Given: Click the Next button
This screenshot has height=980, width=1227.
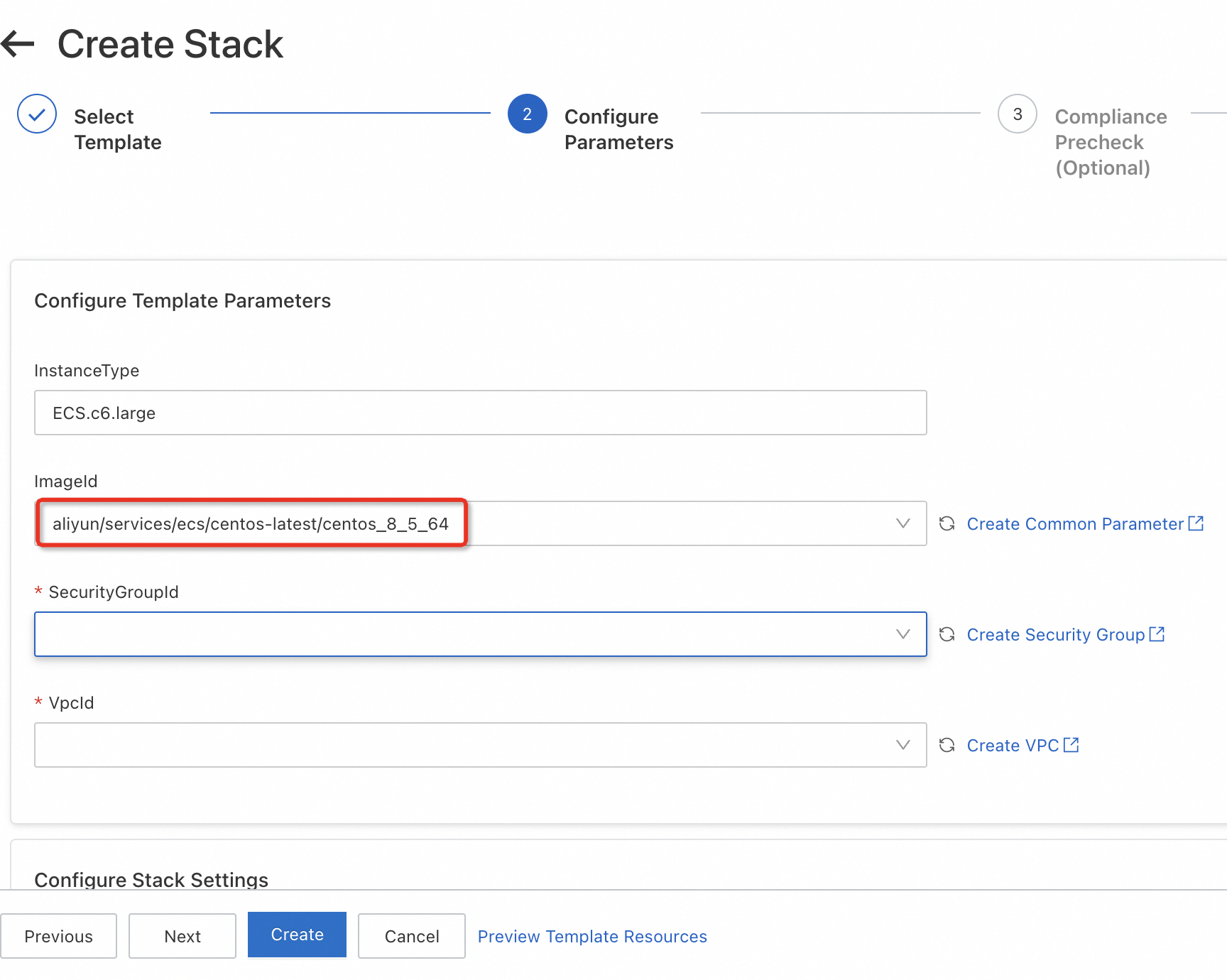Looking at the screenshot, I should pos(182,936).
